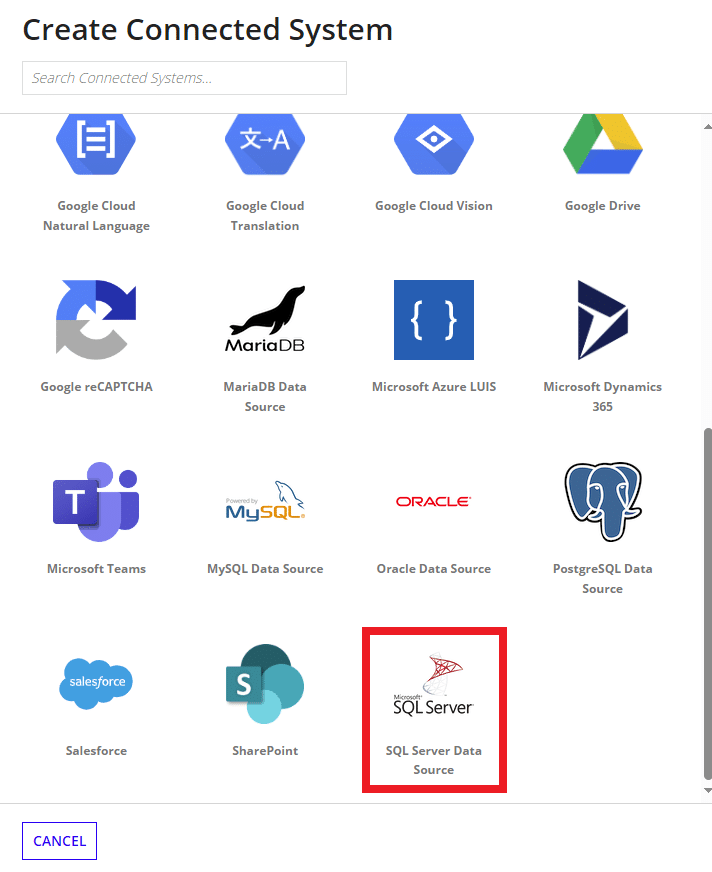Open the Google Cloud Vision icon
Viewport: 712px width, 872px height.
point(434,145)
